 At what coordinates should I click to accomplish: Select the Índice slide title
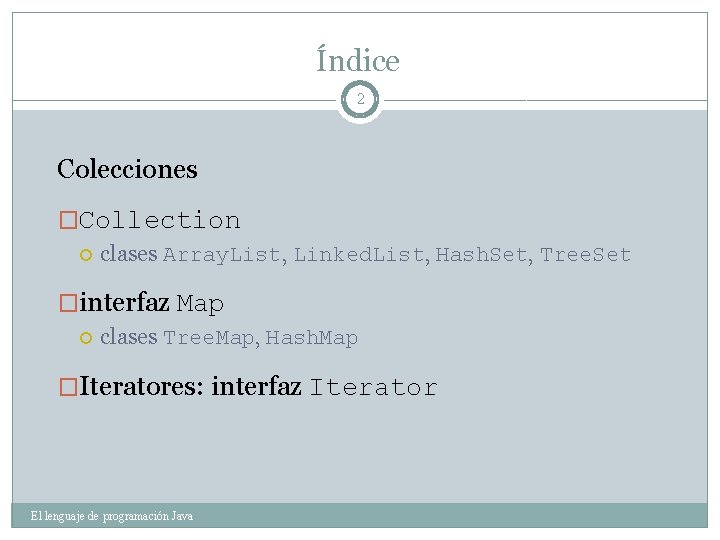358,61
